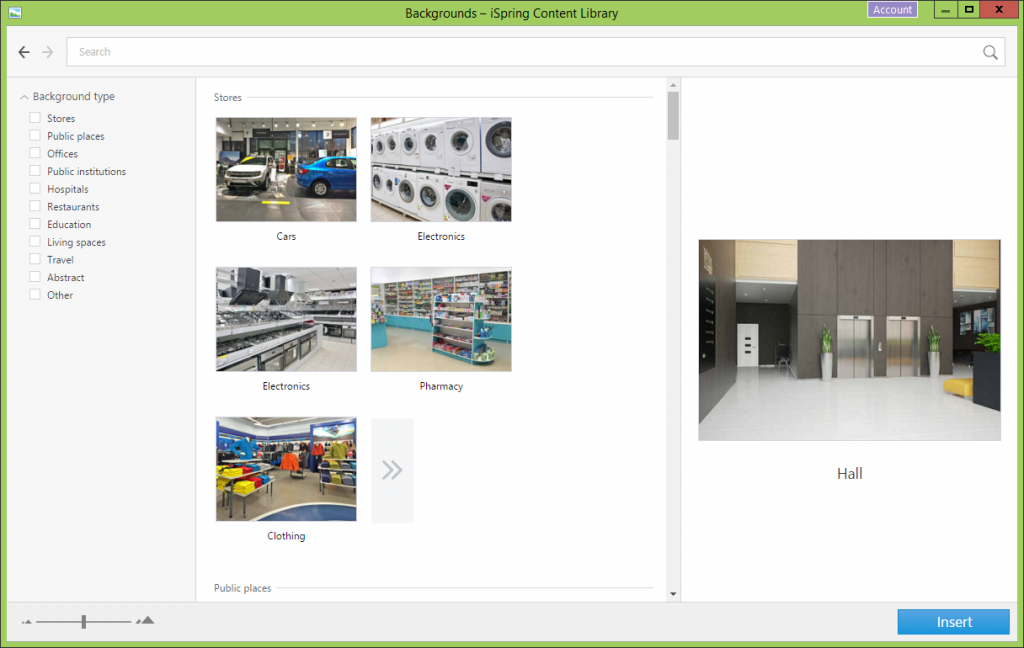Enable the Travel category filter
Viewport: 1024px width, 648px height.
[x=33, y=259]
